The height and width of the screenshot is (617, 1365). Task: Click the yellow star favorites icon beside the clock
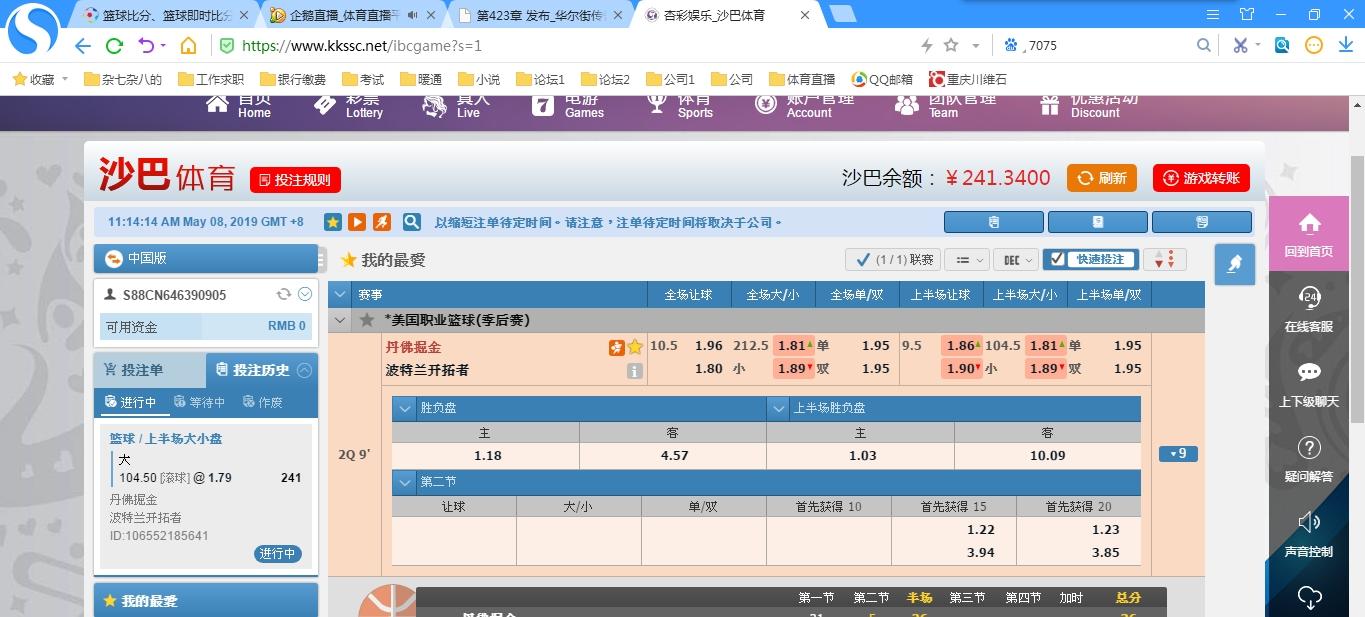tap(333, 222)
